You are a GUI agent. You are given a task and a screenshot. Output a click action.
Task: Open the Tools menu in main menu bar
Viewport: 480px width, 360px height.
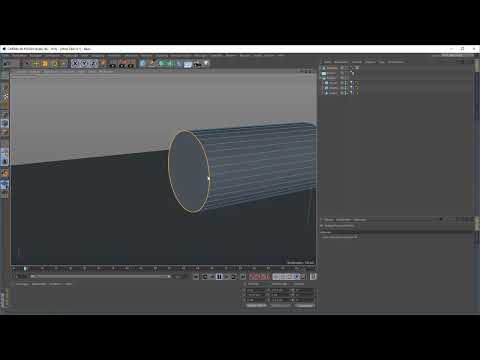(x=70, y=56)
